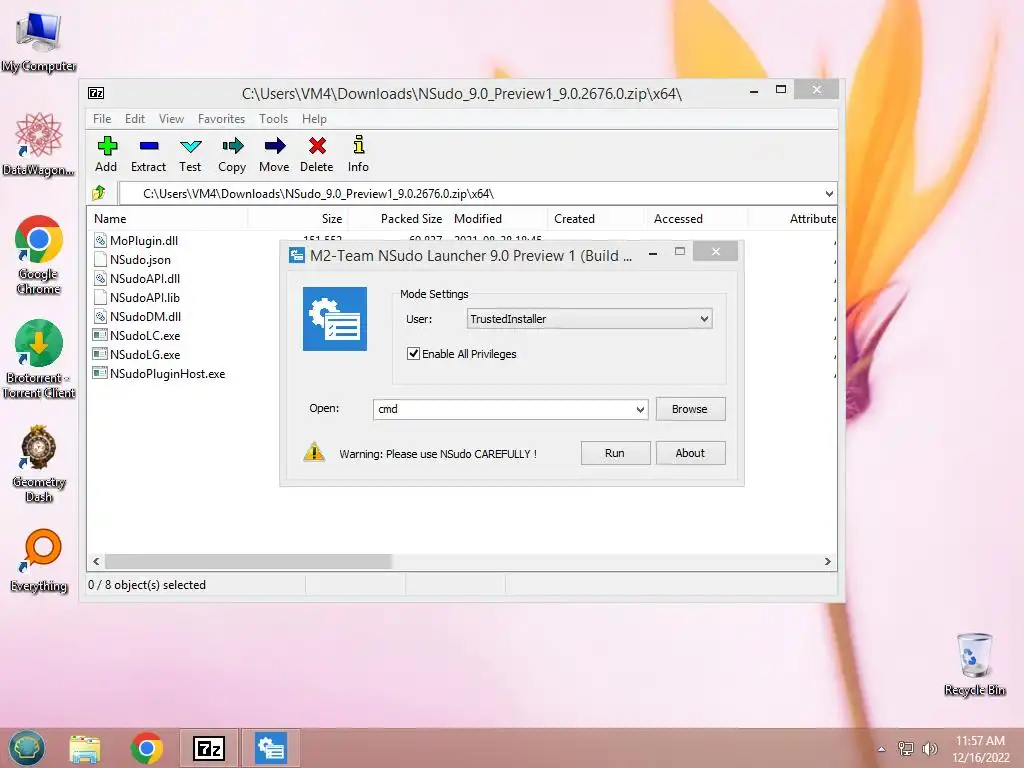
Task: Click the taskbar clock showing 11:57 AM
Action: (x=980, y=749)
